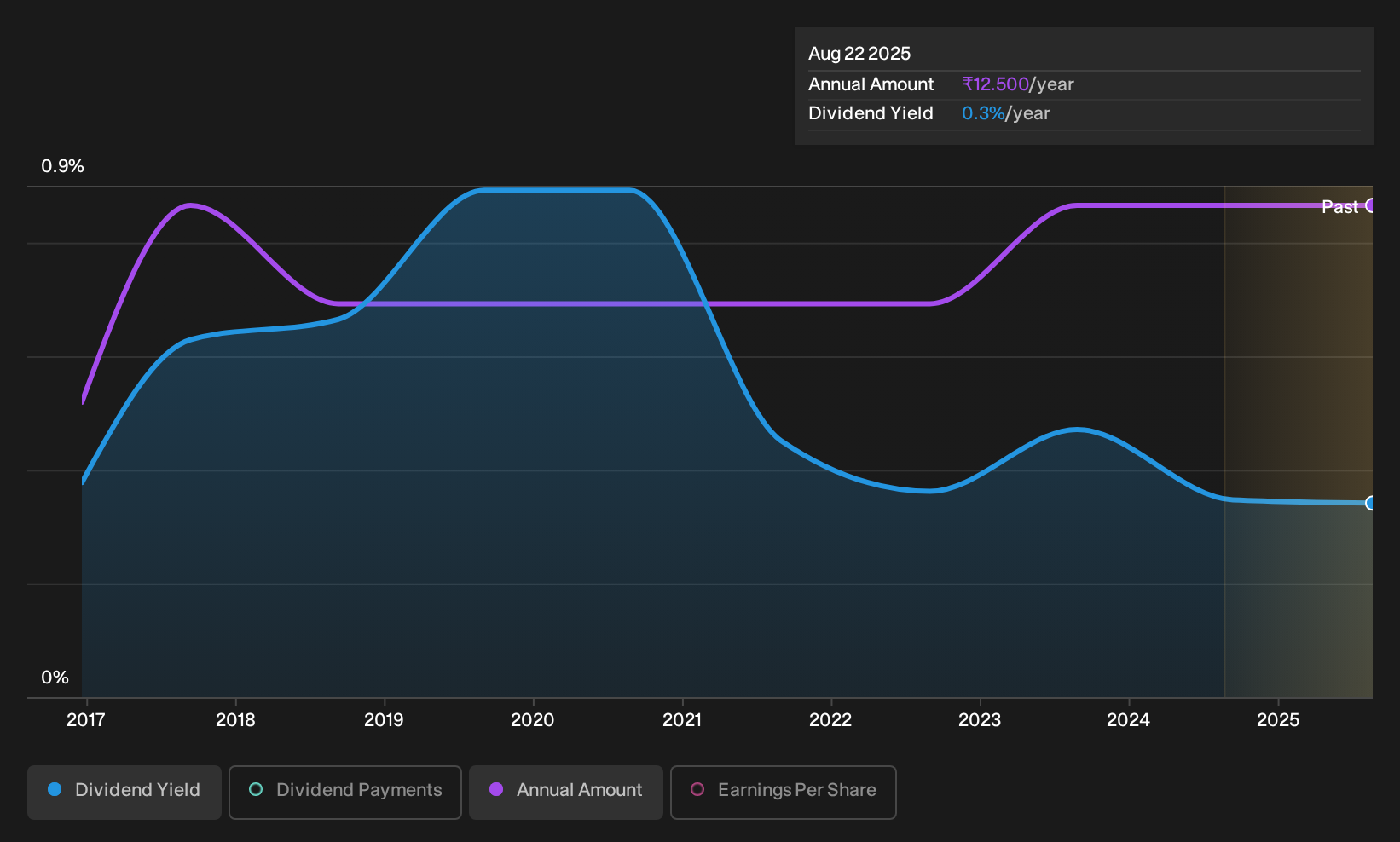This screenshot has width=1400, height=842.
Task: Select the purple endpoint marker near Past
Action: pos(1370,205)
